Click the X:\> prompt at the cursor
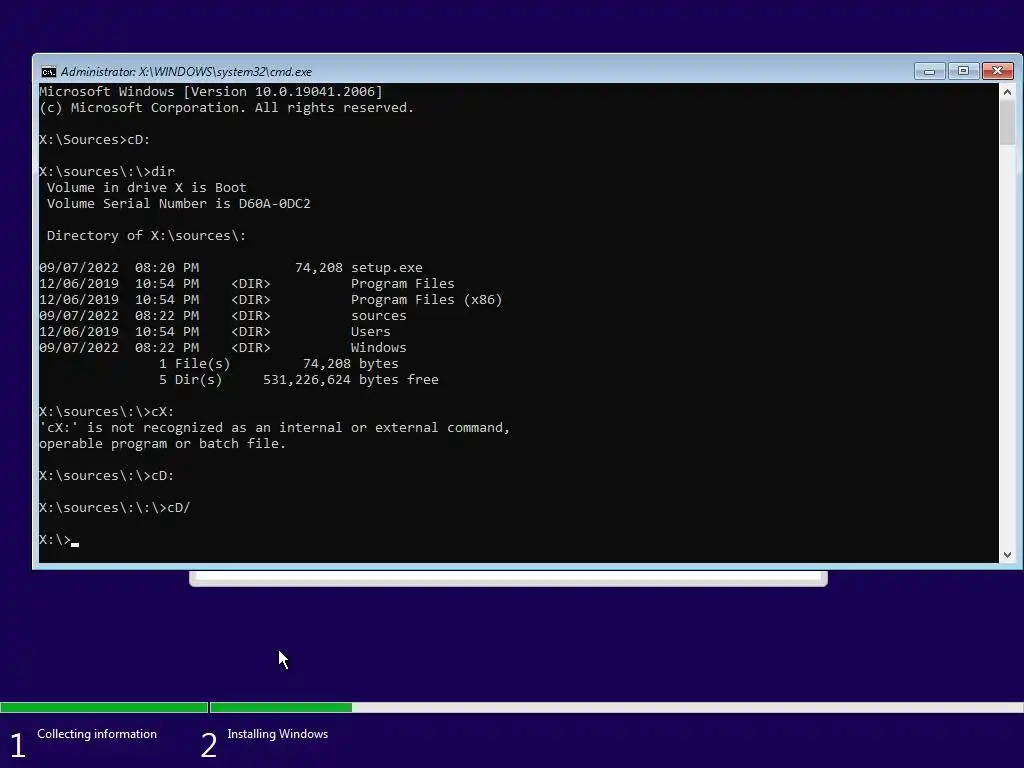 click(x=55, y=540)
